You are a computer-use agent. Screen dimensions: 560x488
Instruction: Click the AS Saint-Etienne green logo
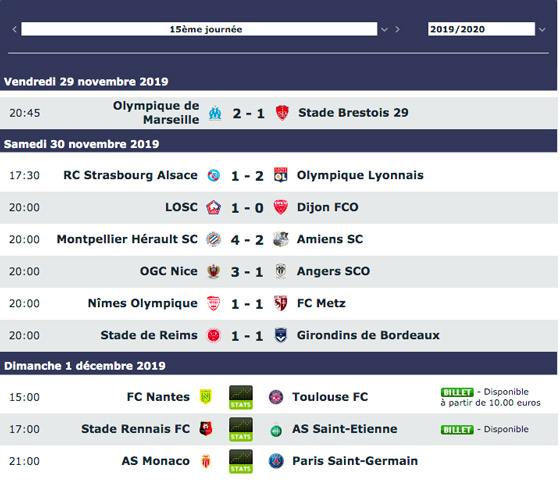[x=276, y=430]
